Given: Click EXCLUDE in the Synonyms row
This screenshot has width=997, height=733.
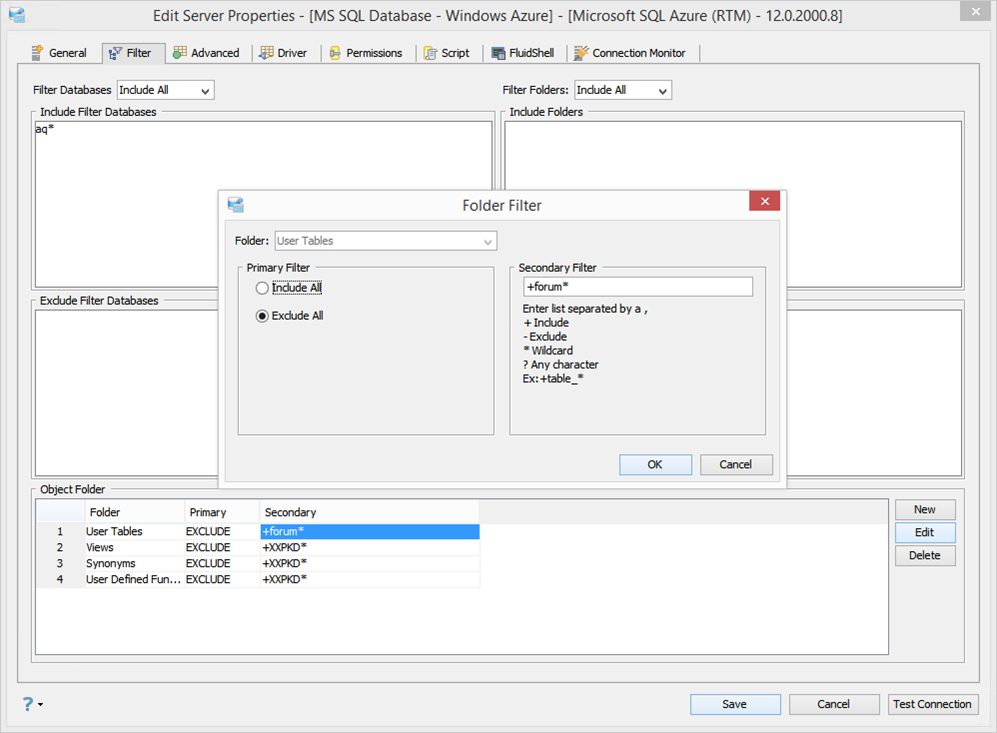Looking at the screenshot, I should tap(222, 563).
